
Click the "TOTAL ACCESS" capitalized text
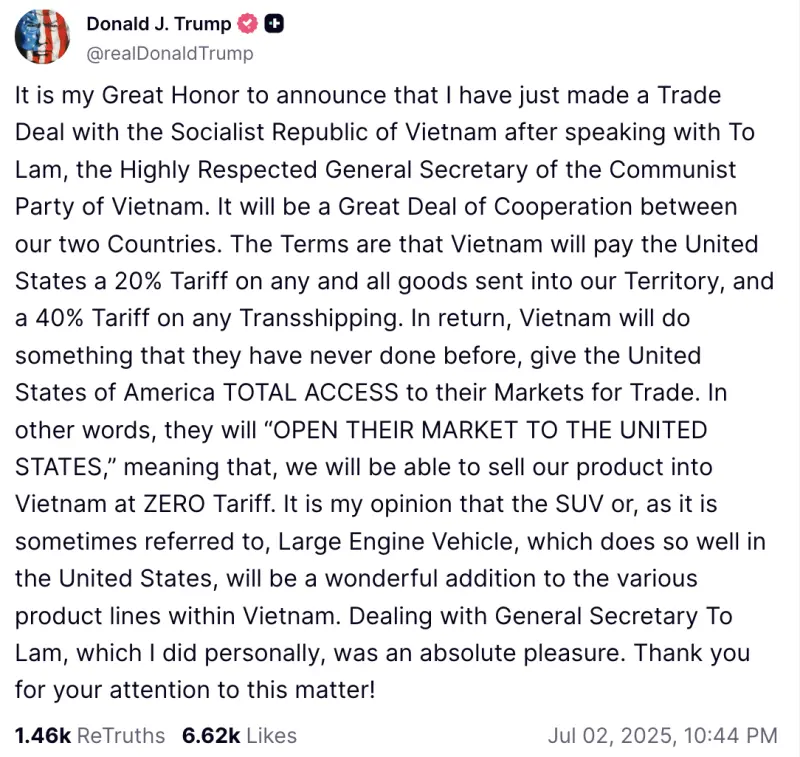(x=311, y=393)
